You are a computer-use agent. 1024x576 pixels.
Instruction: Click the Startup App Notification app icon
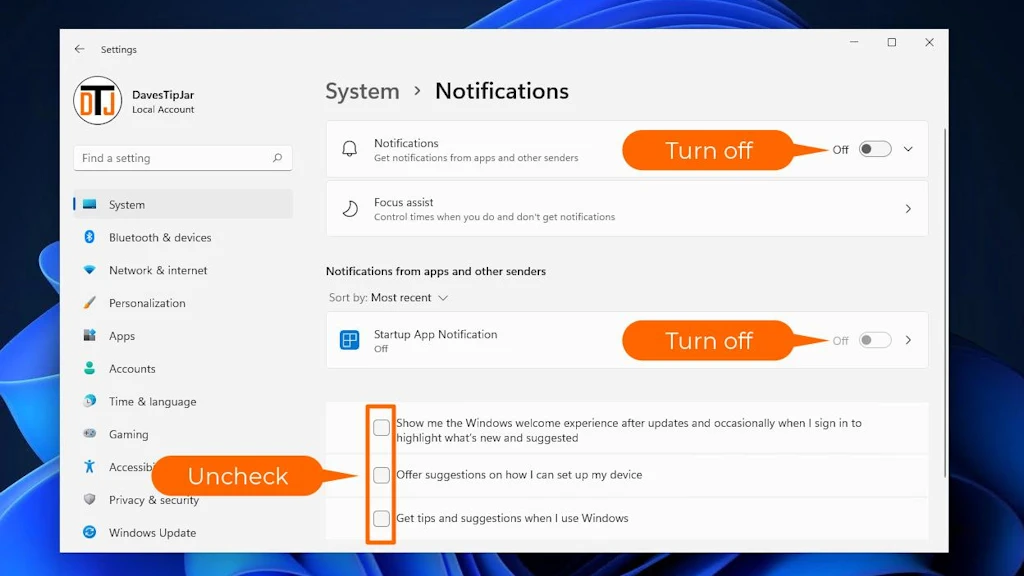(x=349, y=340)
